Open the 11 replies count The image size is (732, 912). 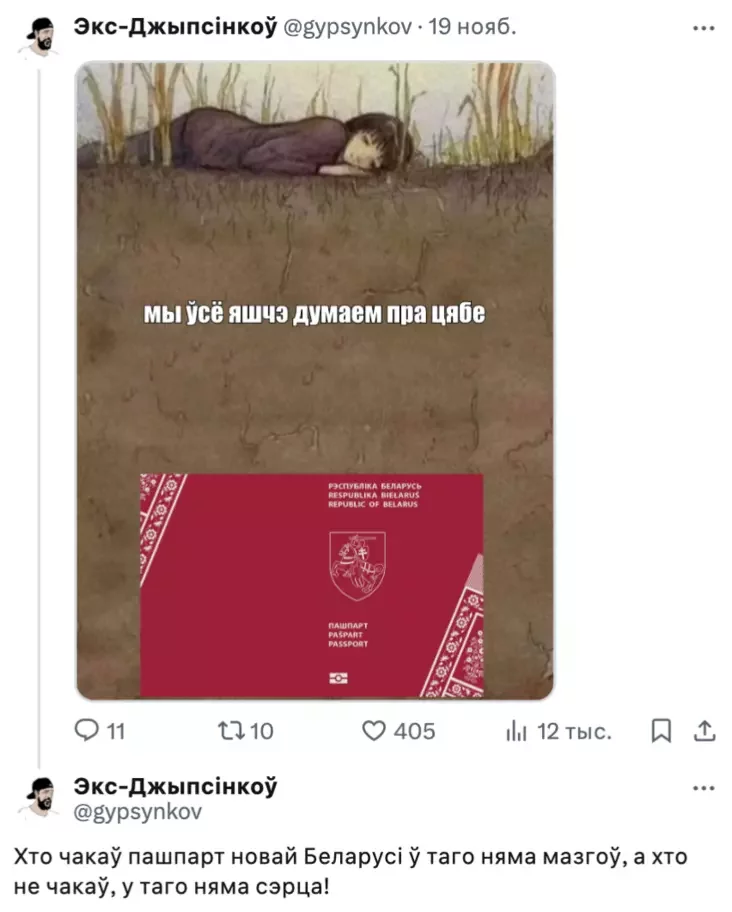tap(116, 731)
